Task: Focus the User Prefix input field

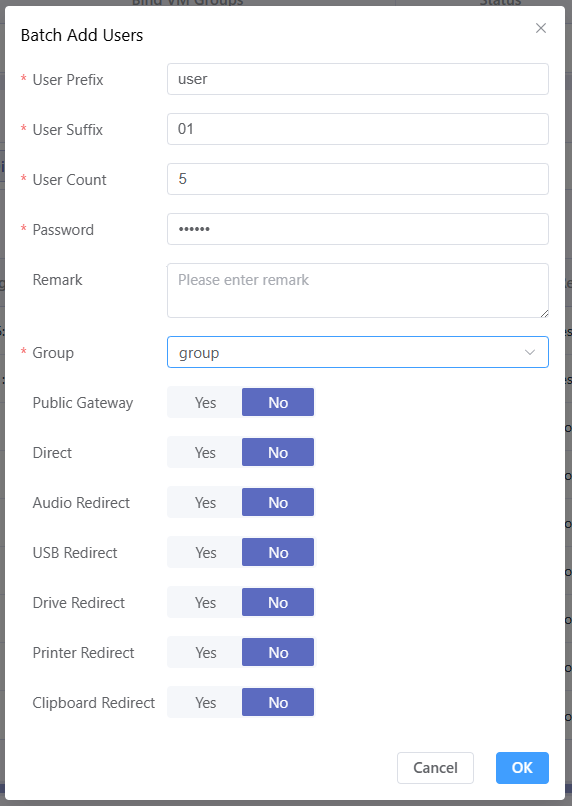Action: [358, 79]
